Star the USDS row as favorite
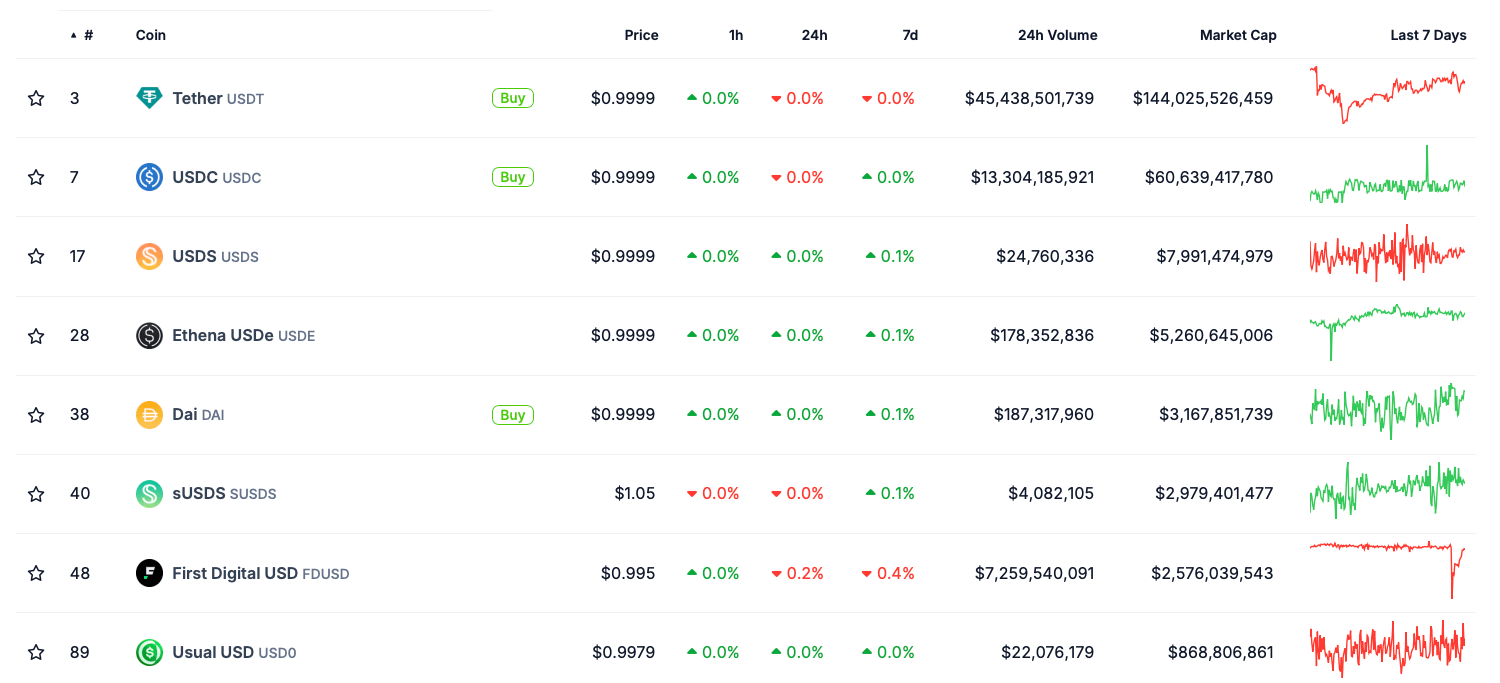1500x683 pixels. click(36, 256)
